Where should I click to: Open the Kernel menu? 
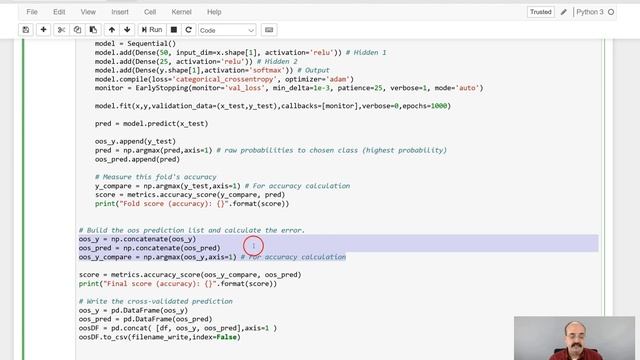click(182, 12)
